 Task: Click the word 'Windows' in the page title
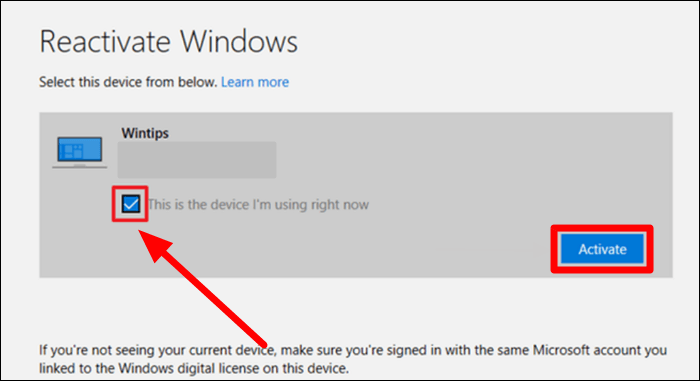tap(239, 42)
